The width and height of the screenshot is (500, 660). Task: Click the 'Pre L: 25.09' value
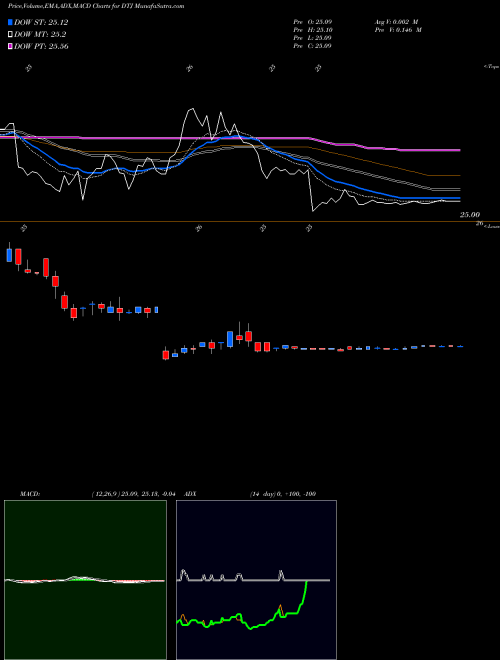point(312,38)
